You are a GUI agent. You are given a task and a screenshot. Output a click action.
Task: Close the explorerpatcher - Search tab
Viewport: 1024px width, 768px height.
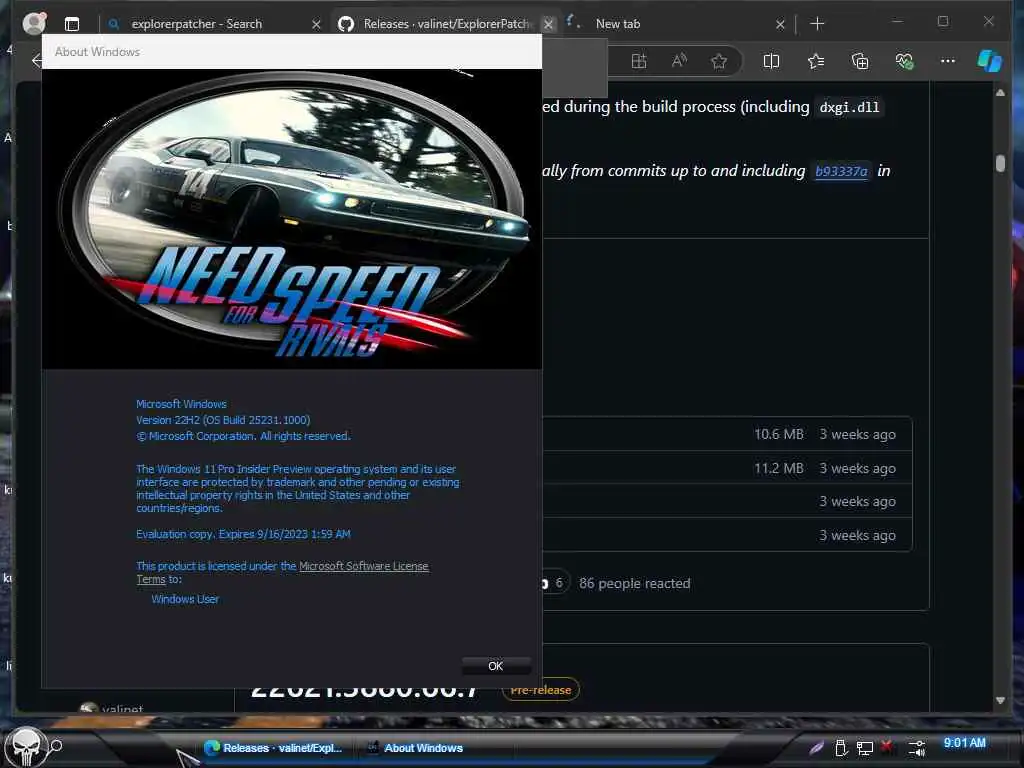click(x=316, y=24)
